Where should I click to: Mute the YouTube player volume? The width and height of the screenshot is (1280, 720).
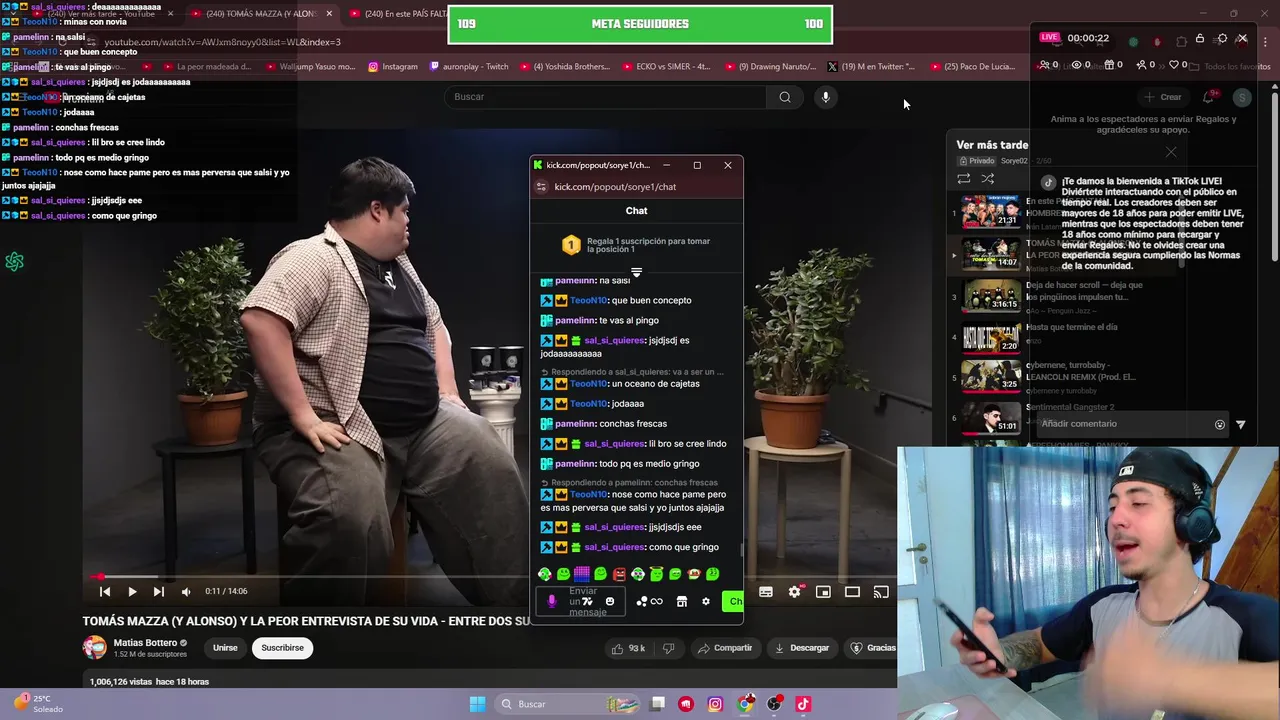click(186, 592)
